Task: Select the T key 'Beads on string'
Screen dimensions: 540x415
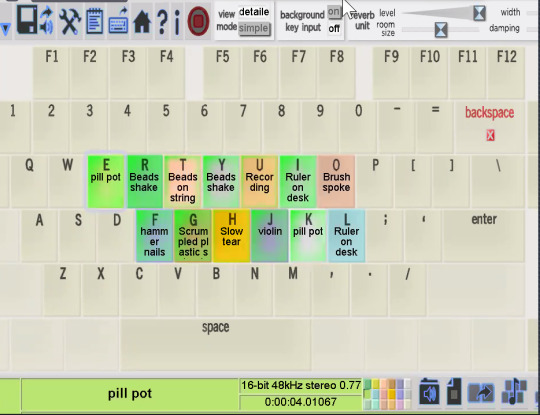Action: click(x=183, y=181)
